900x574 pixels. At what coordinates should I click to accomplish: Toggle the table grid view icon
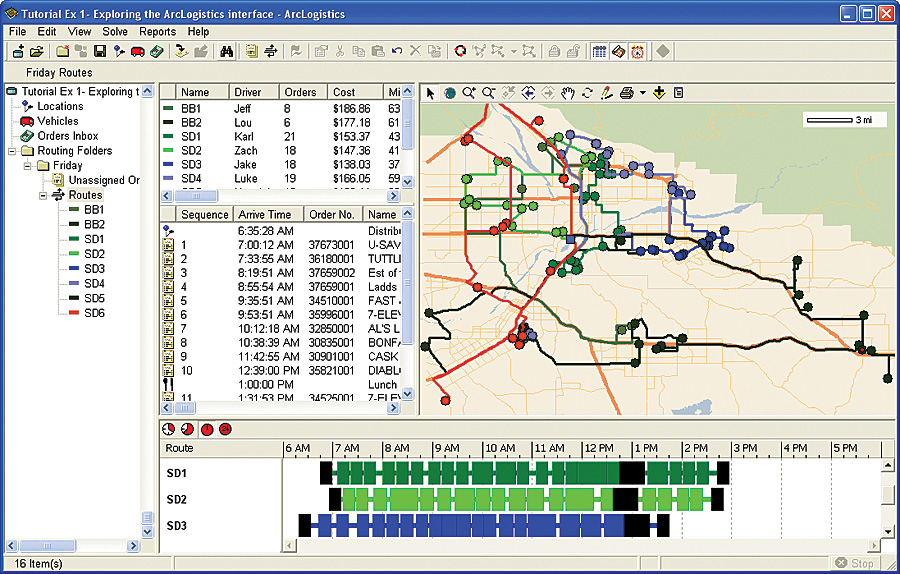pos(599,52)
